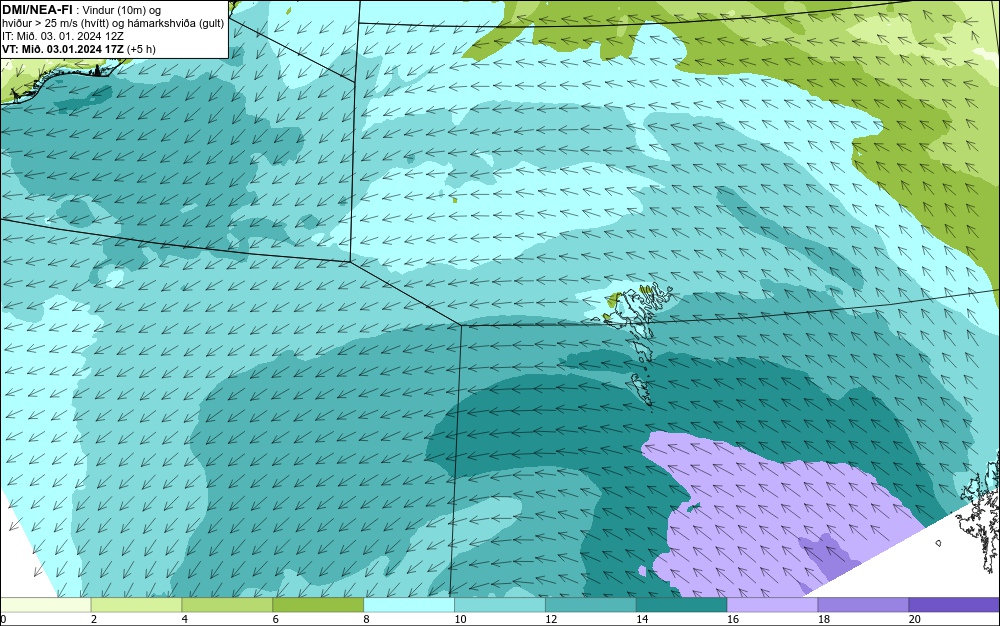Click the "IT: Mið. 03. 01. 2024 12Z" line

pyautogui.click(x=62, y=36)
